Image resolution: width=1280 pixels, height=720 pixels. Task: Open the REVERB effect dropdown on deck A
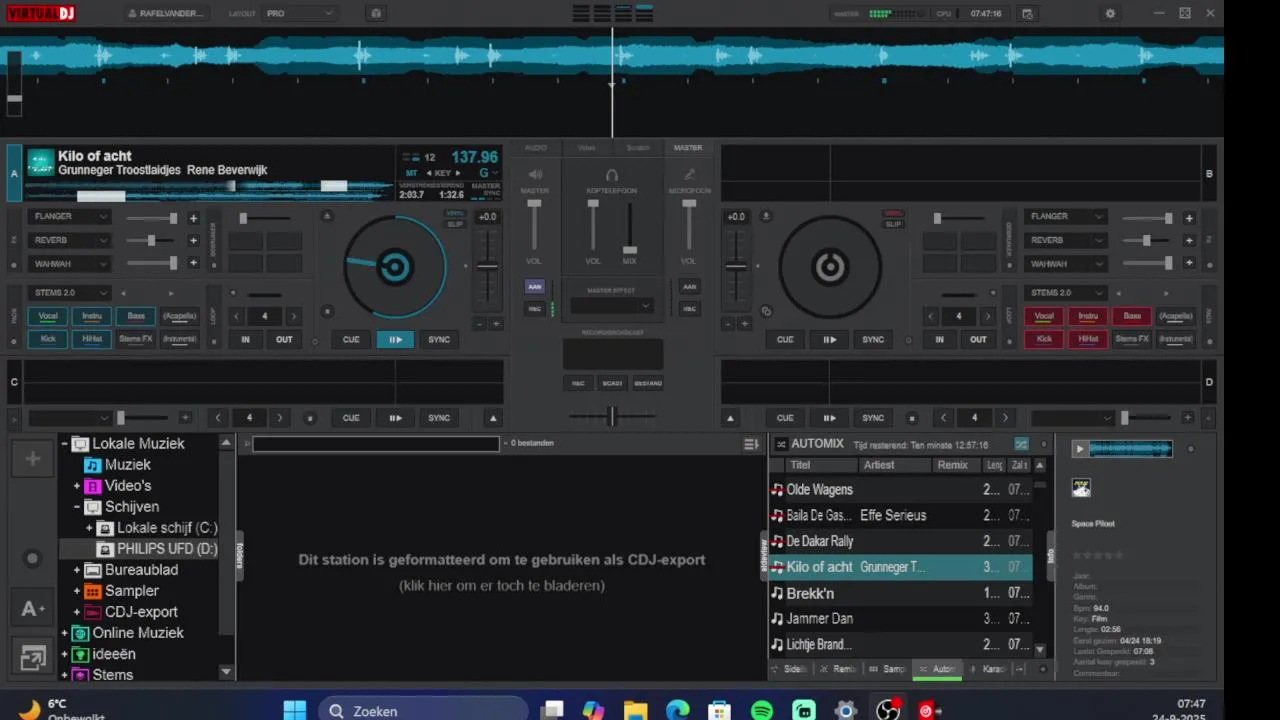[69, 240]
